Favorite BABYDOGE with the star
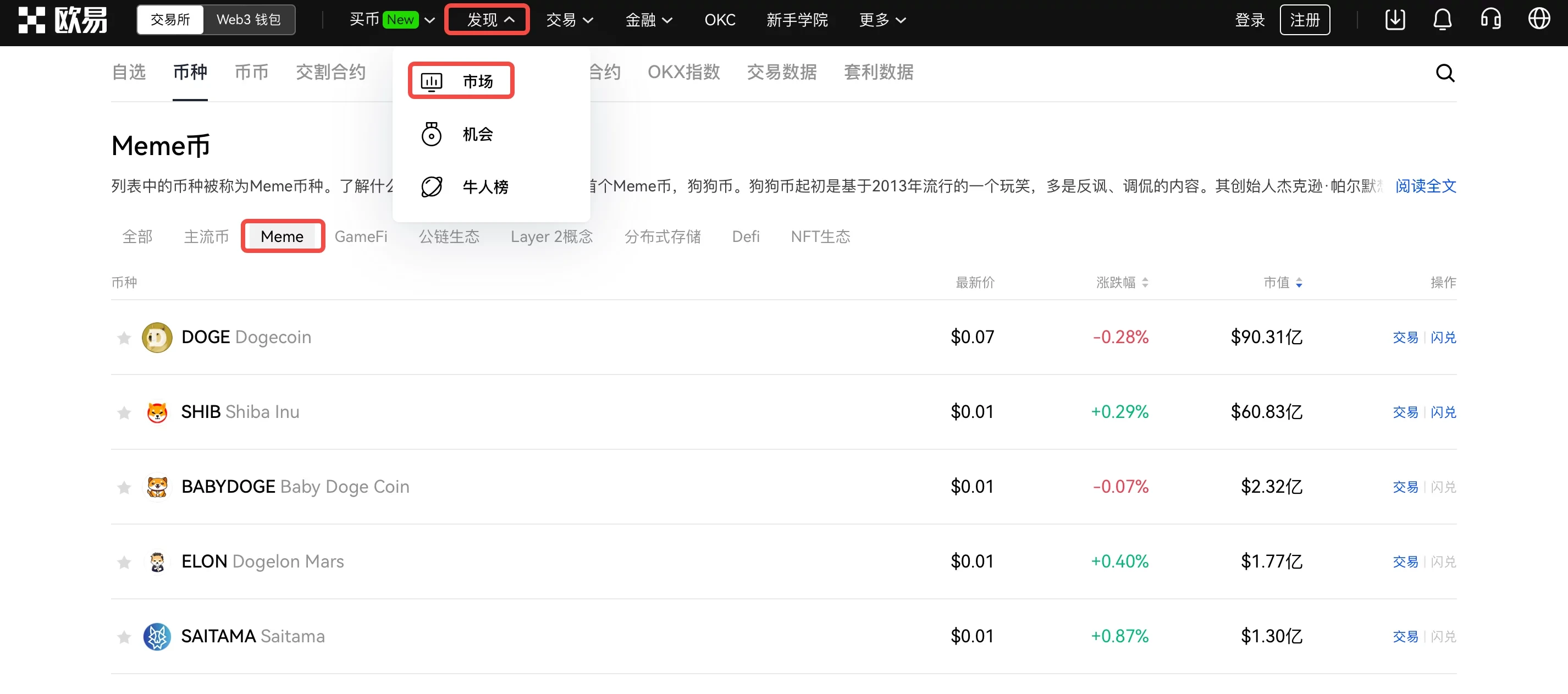This screenshot has width=1568, height=694. [x=124, y=488]
